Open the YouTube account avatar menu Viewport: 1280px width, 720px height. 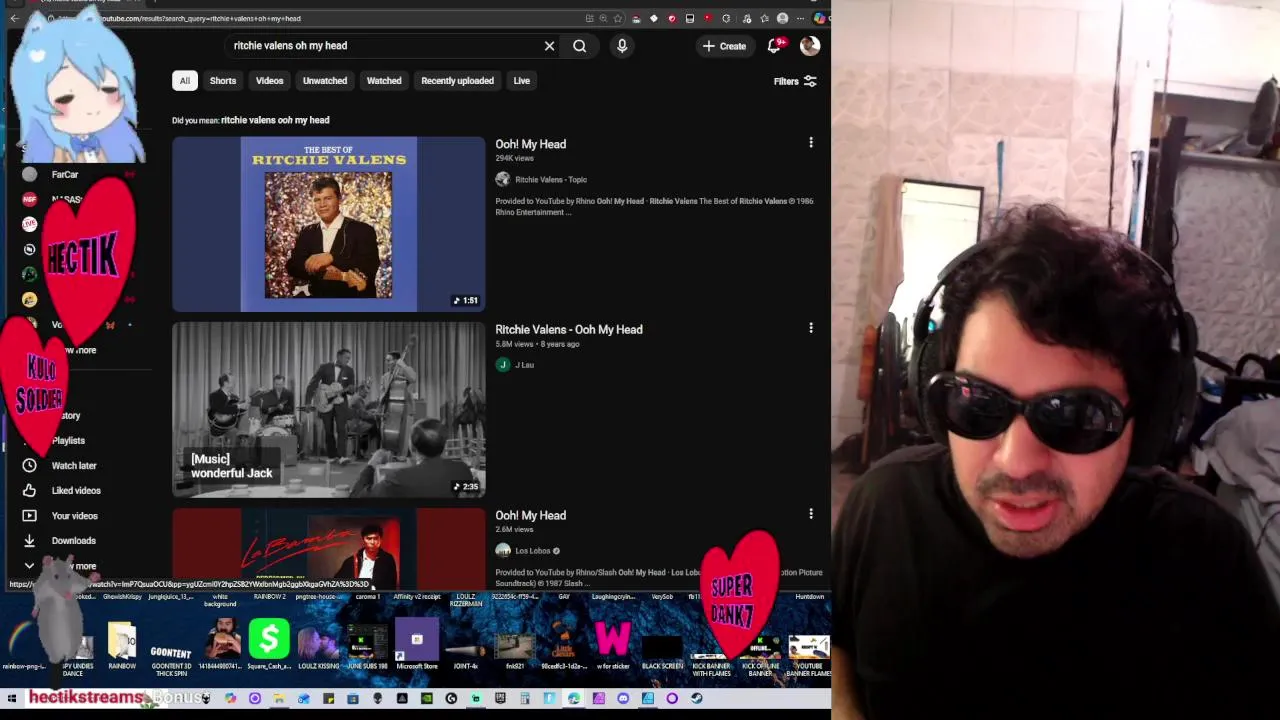click(x=810, y=46)
